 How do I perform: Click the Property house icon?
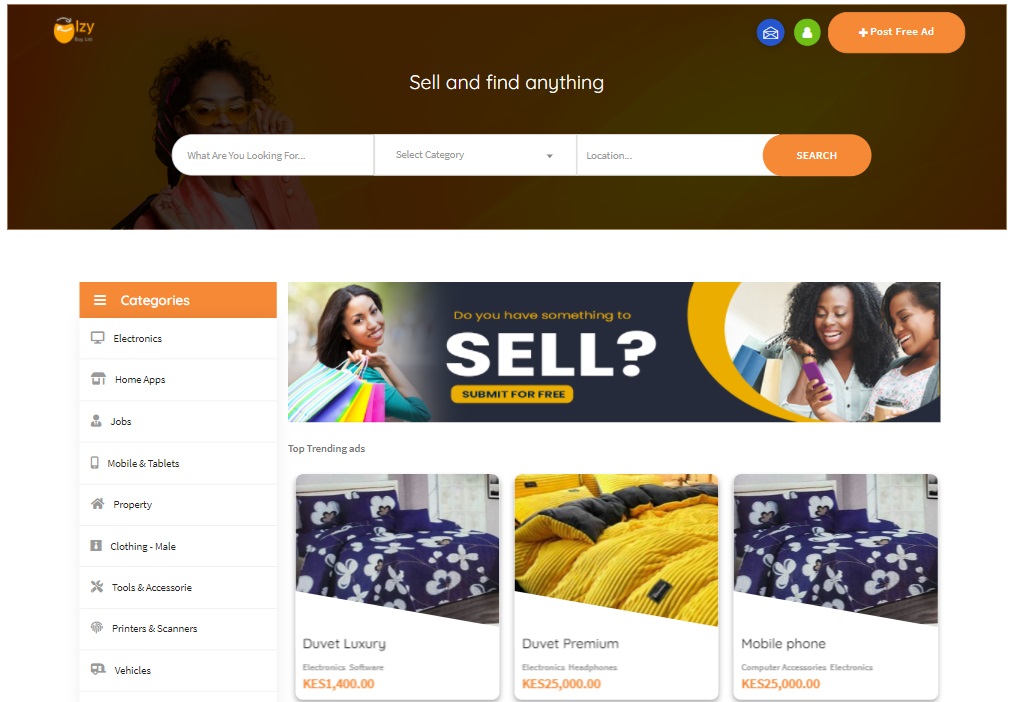click(x=98, y=504)
